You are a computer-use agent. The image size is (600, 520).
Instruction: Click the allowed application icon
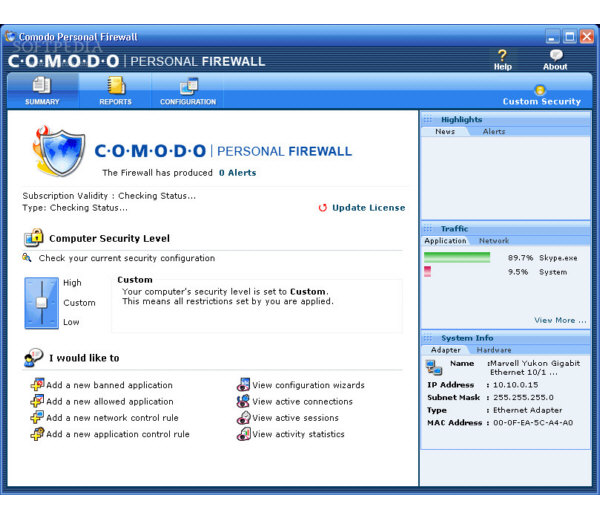(38, 401)
